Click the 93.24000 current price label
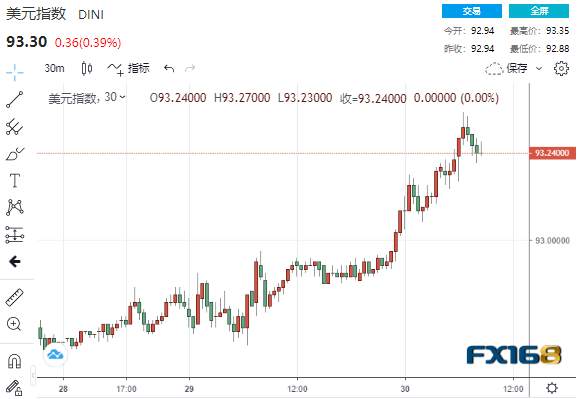Image resolution: width=577 pixels, height=399 pixels. click(x=552, y=153)
